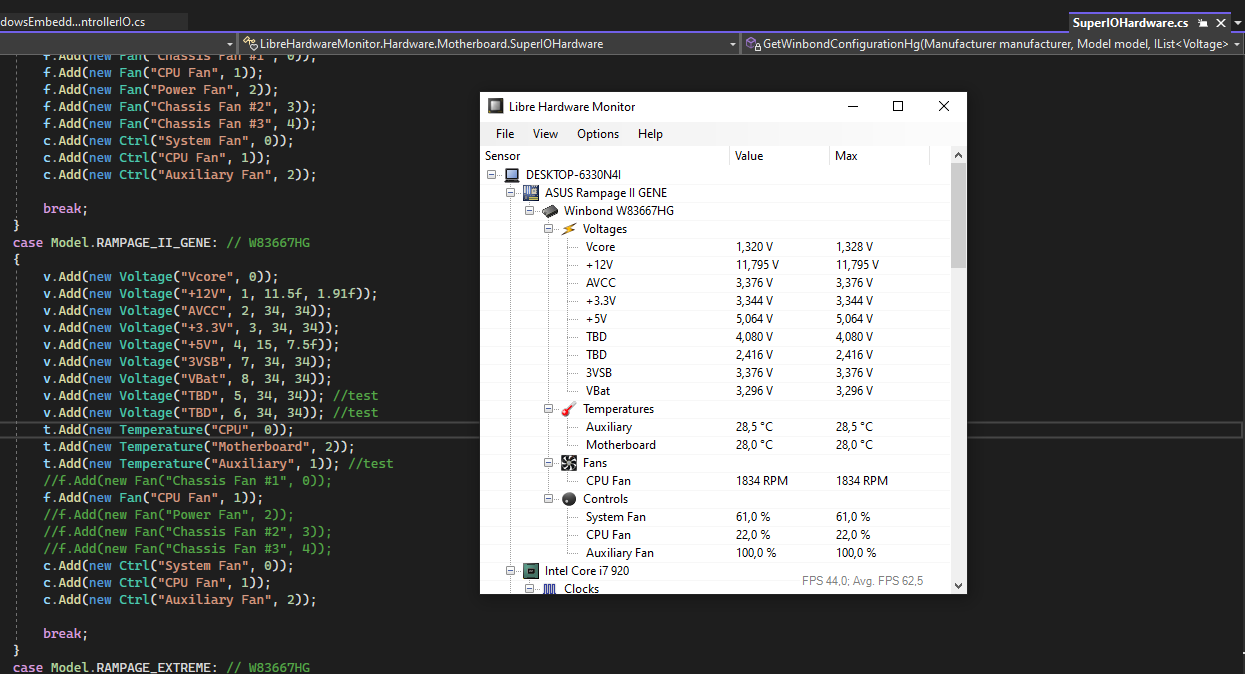The height and width of the screenshot is (674, 1245).
Task: Select the System Fan control row
Action: click(716, 517)
